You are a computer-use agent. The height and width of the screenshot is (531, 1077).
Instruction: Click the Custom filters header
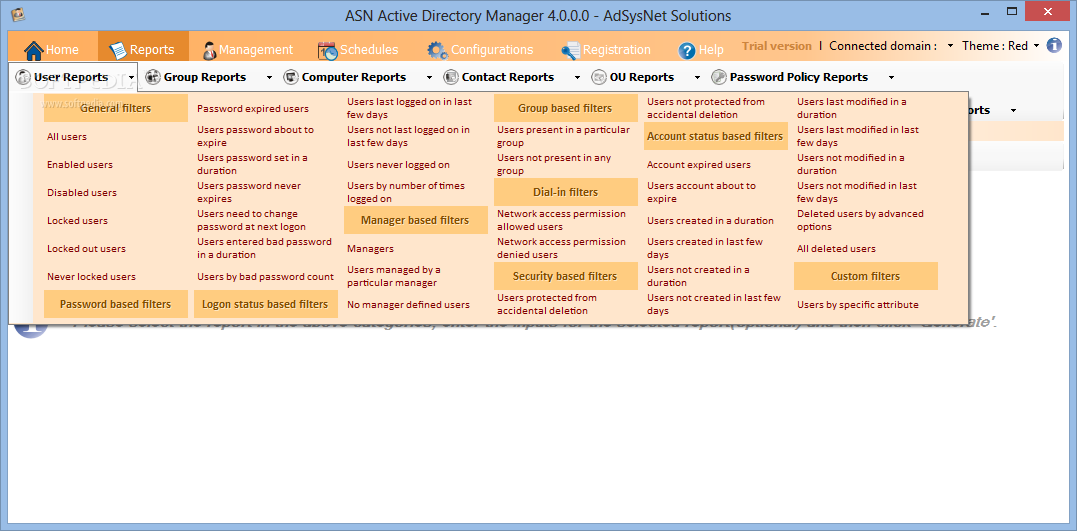tap(865, 276)
